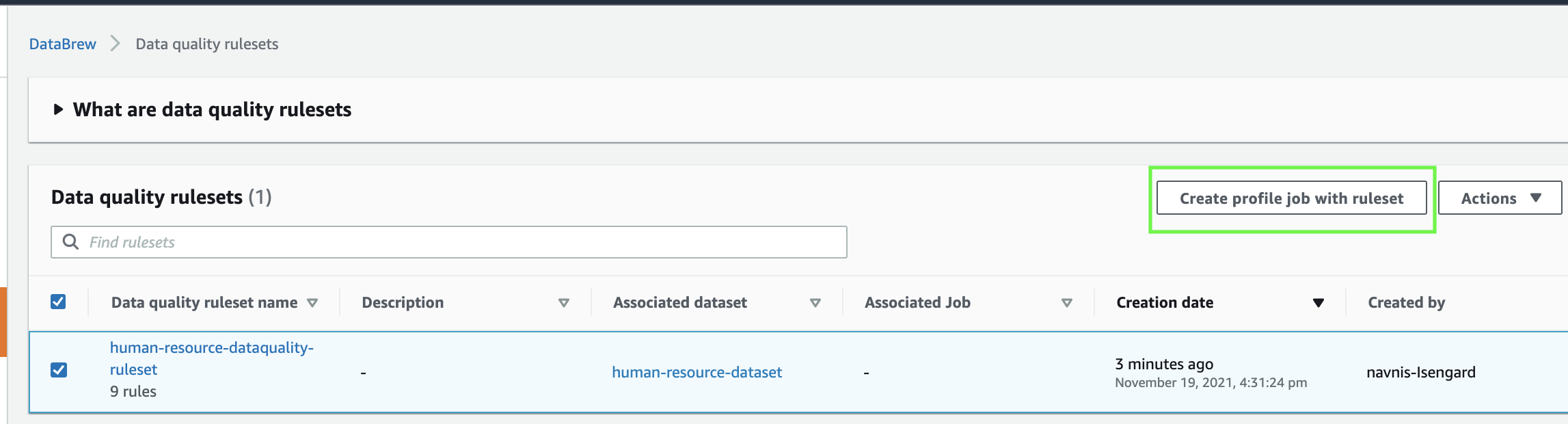Click Associated dataset column sort arrow

815,303
